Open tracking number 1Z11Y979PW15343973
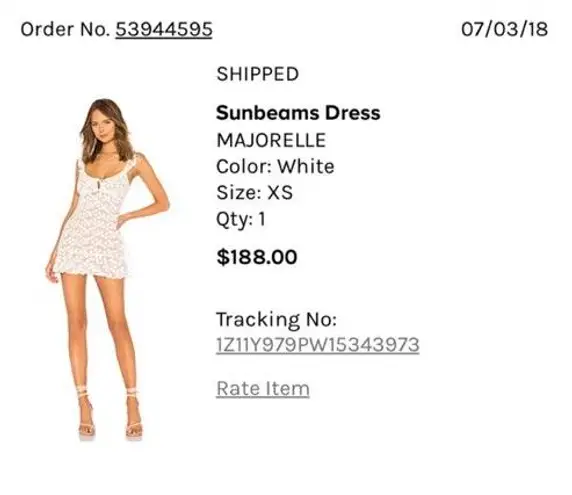 click(318, 345)
